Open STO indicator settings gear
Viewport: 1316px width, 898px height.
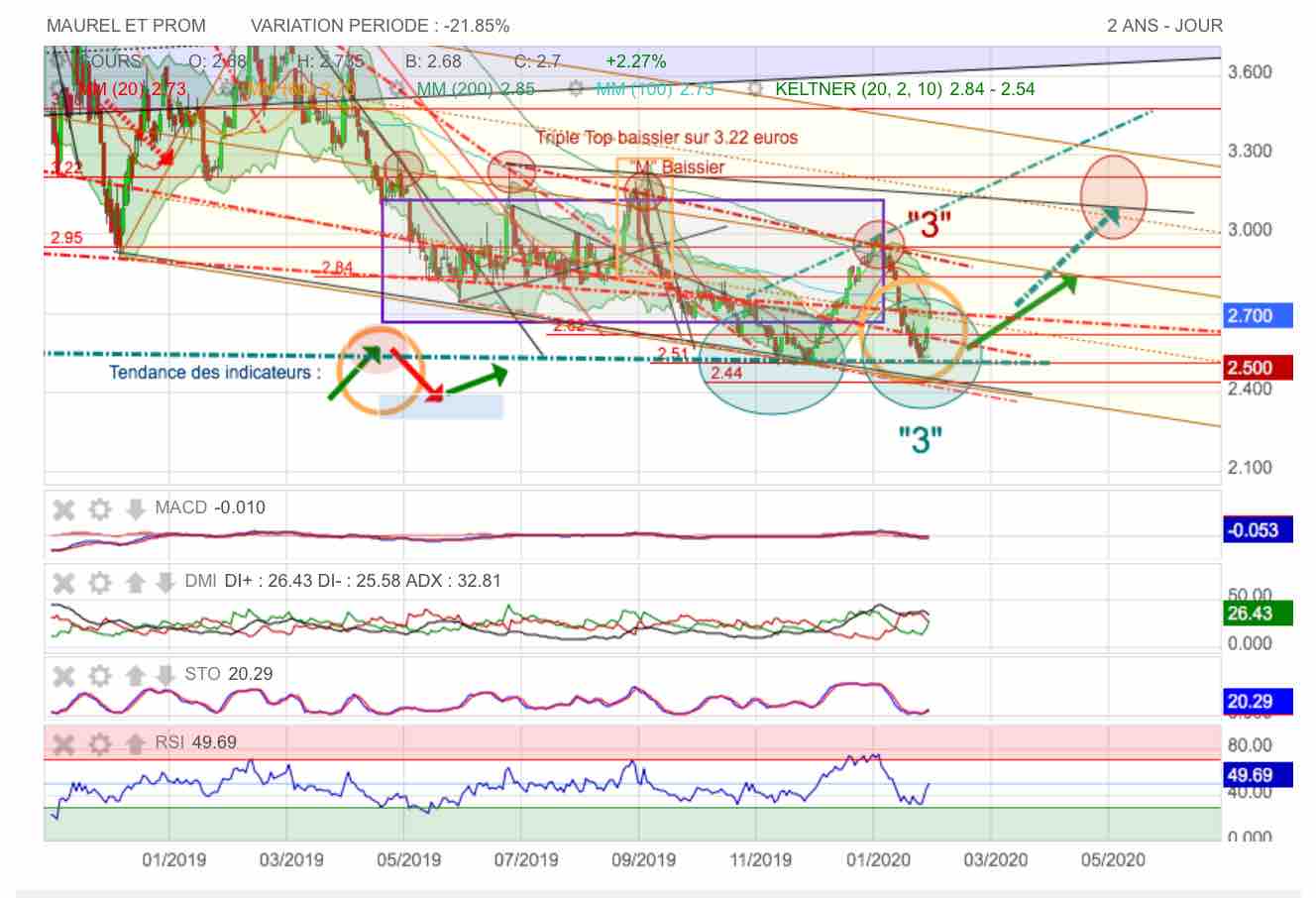coord(99,676)
